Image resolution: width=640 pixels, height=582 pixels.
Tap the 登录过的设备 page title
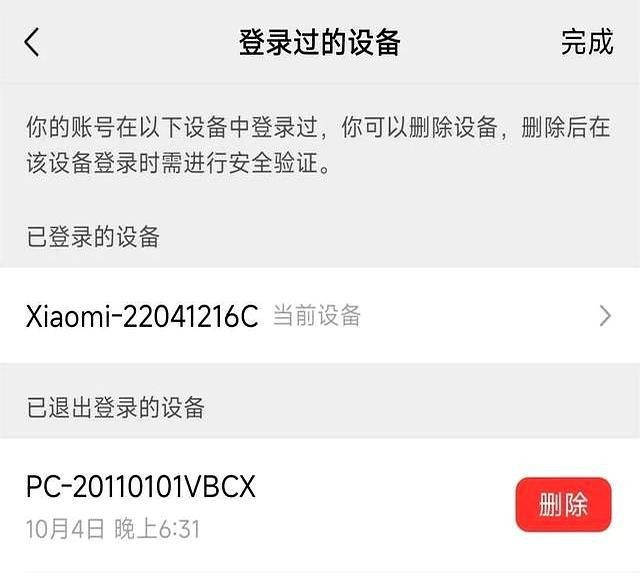click(x=320, y=42)
